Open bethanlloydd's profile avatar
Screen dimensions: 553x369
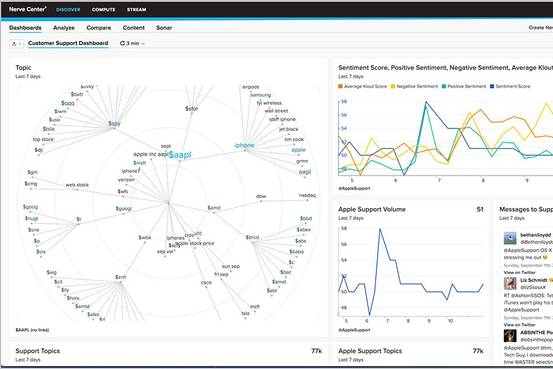(510, 238)
